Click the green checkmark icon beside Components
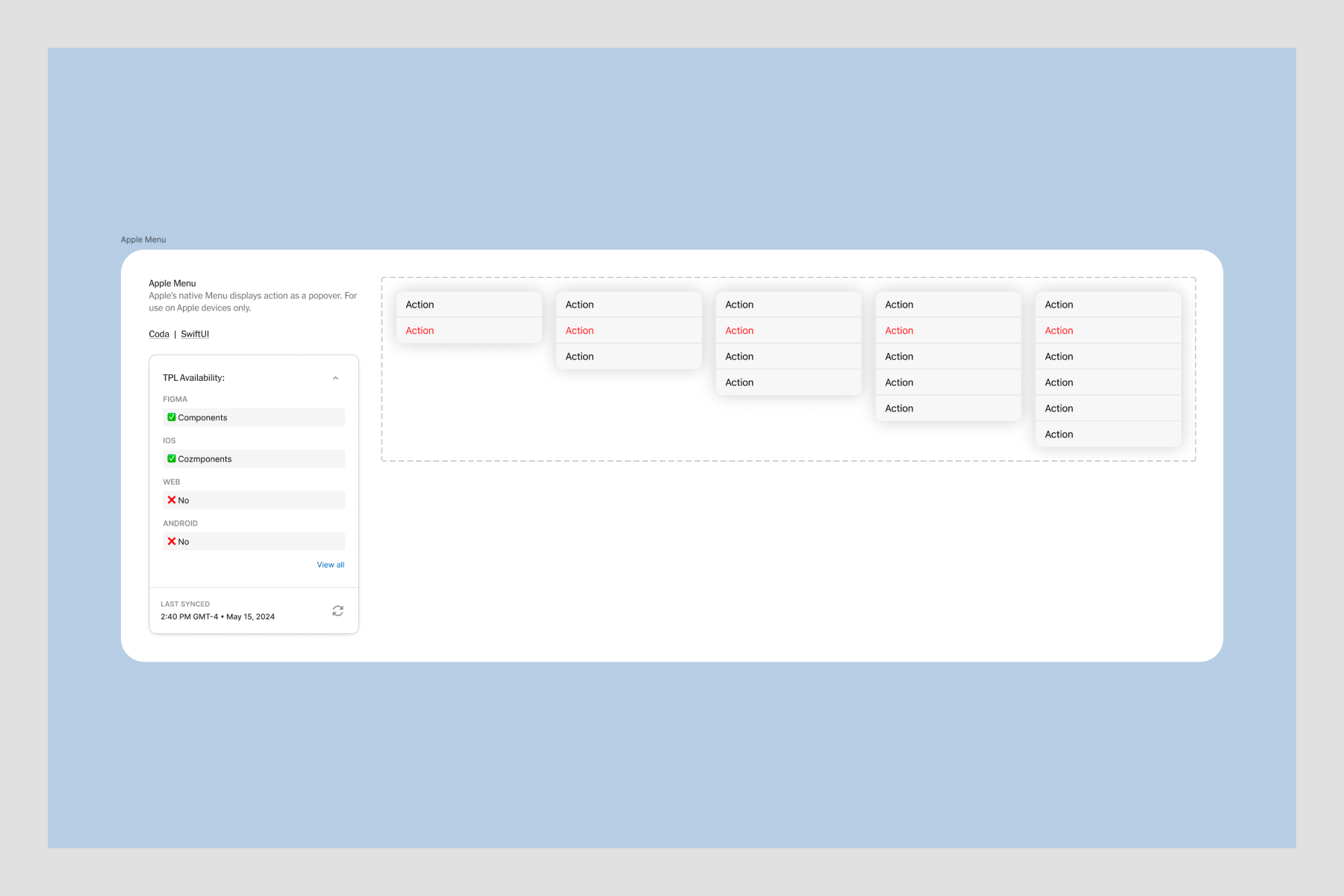 point(171,417)
